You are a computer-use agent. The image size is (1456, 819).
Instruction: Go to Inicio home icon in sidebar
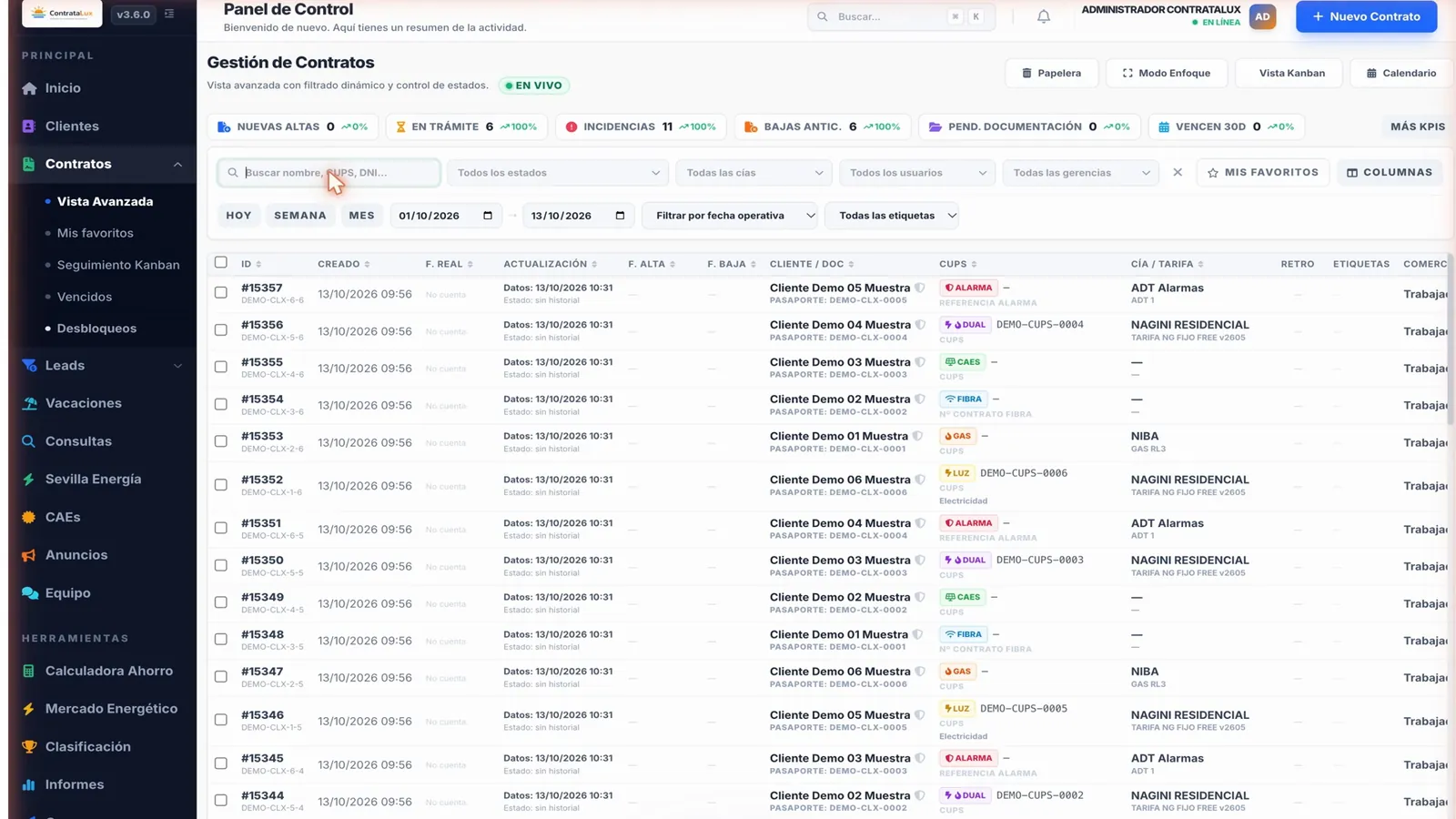29,88
